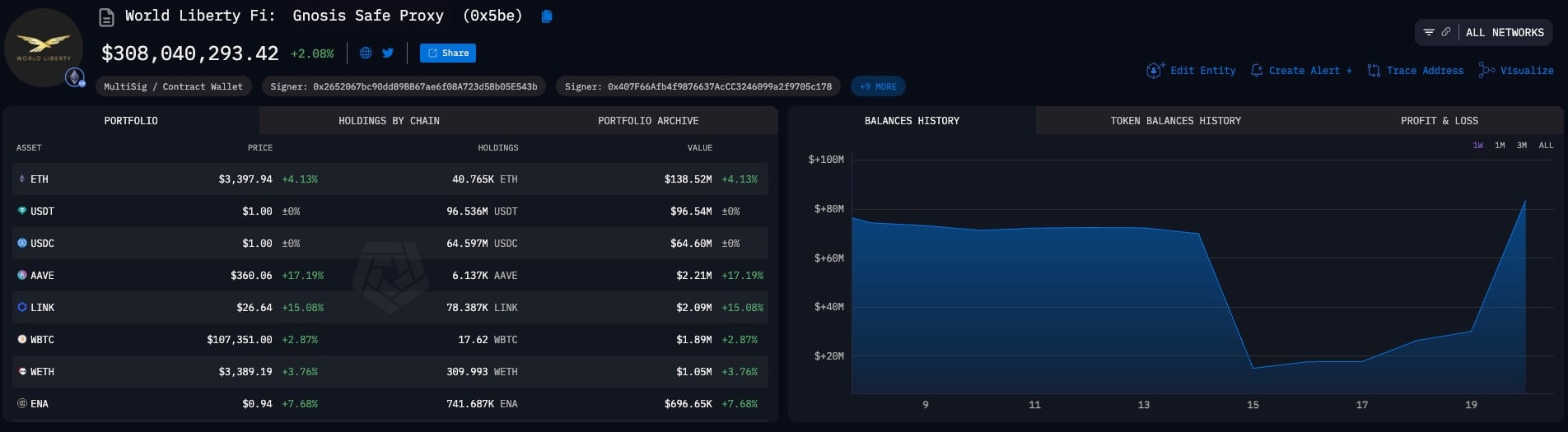This screenshot has width=1568, height=432.
Task: Click the MultiSig / Contract Wallet tag
Action: [x=173, y=86]
